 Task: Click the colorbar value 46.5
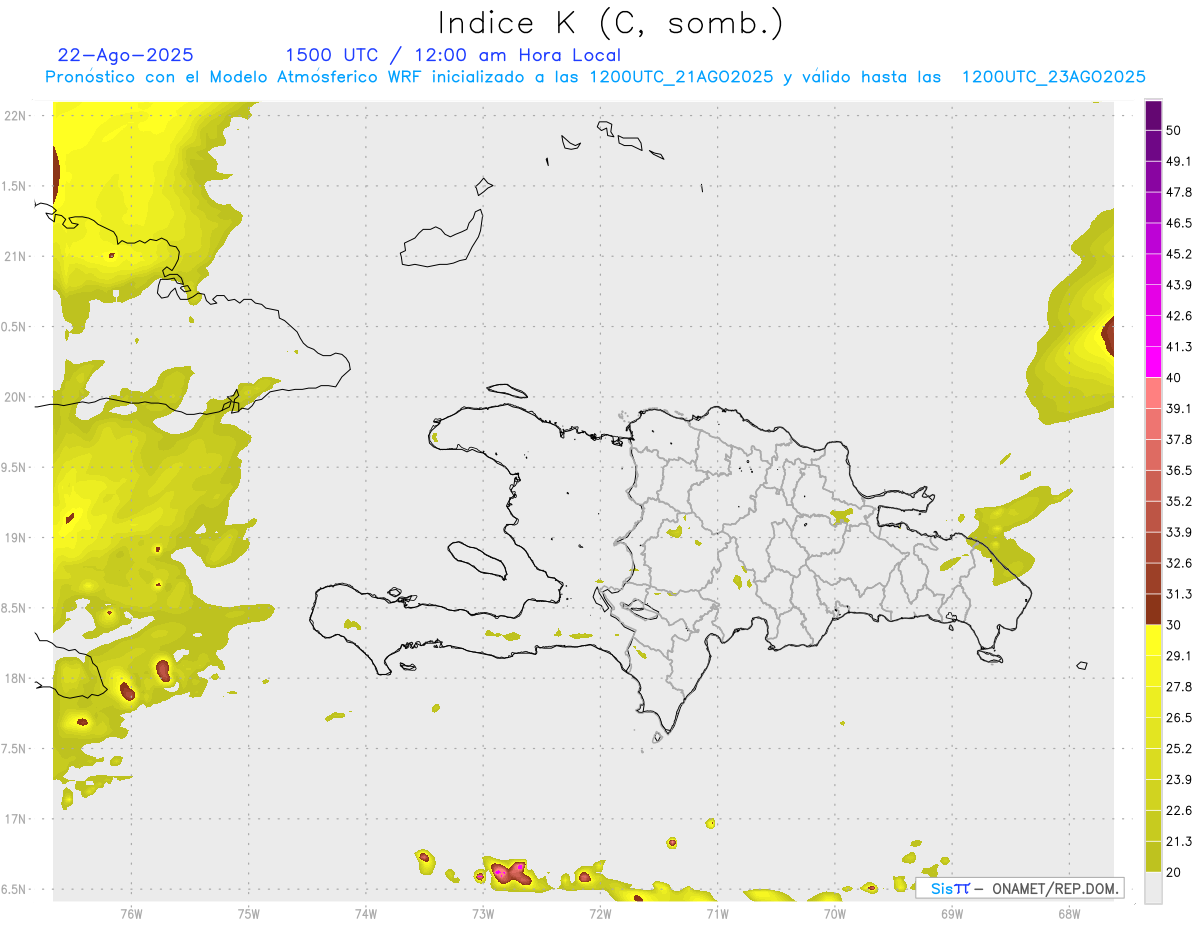(1179, 223)
